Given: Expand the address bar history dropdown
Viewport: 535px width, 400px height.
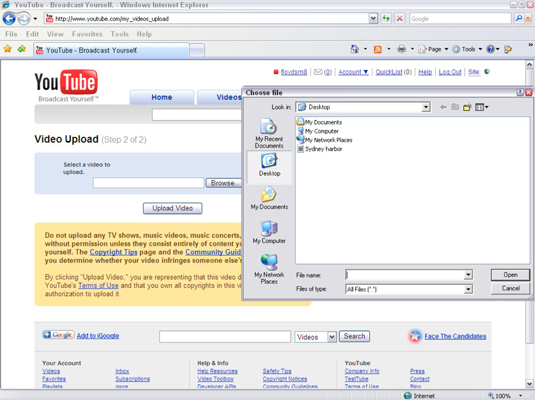Looking at the screenshot, I should (x=373, y=19).
